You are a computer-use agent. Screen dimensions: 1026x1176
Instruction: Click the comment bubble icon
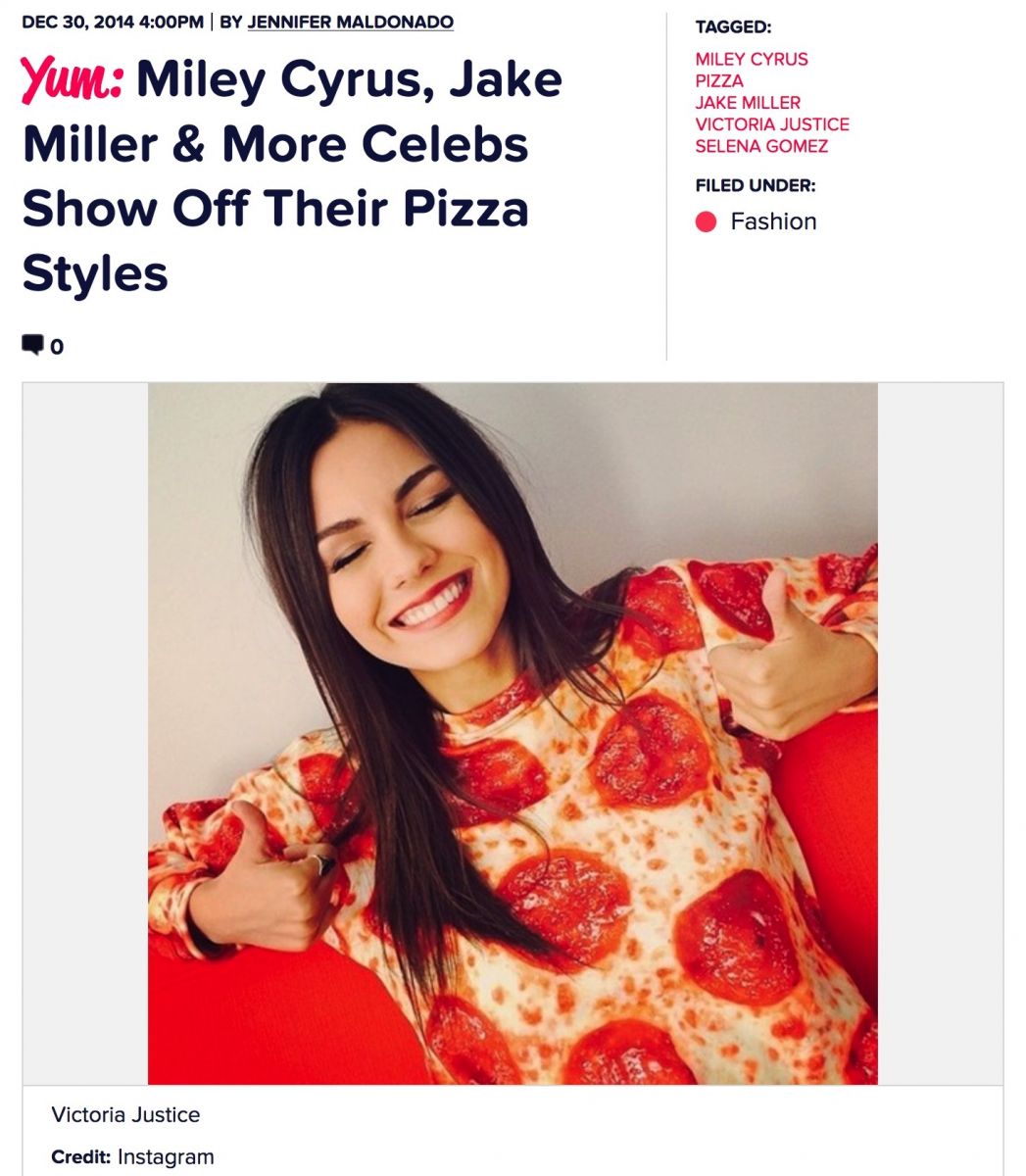coord(32,345)
